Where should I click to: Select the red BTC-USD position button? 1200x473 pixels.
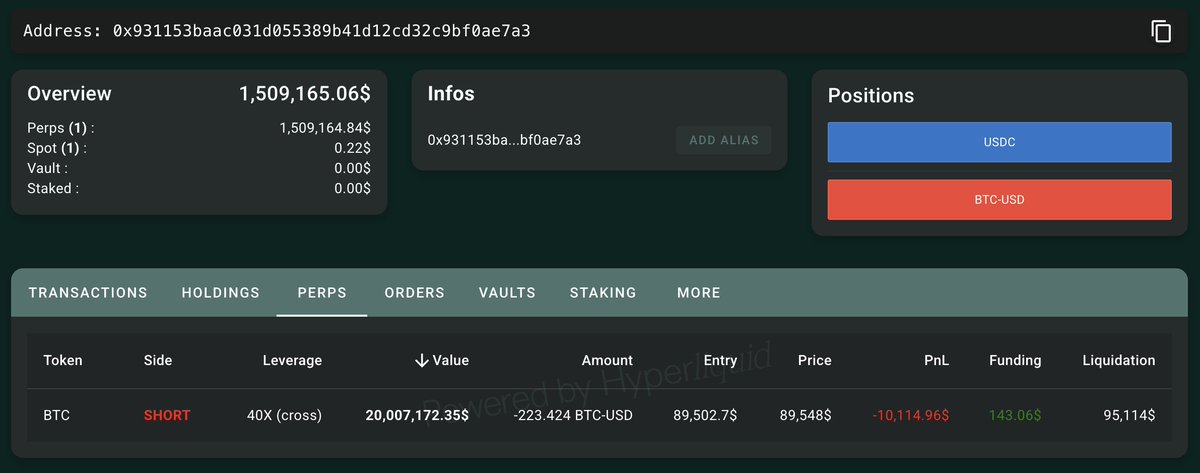(999, 200)
